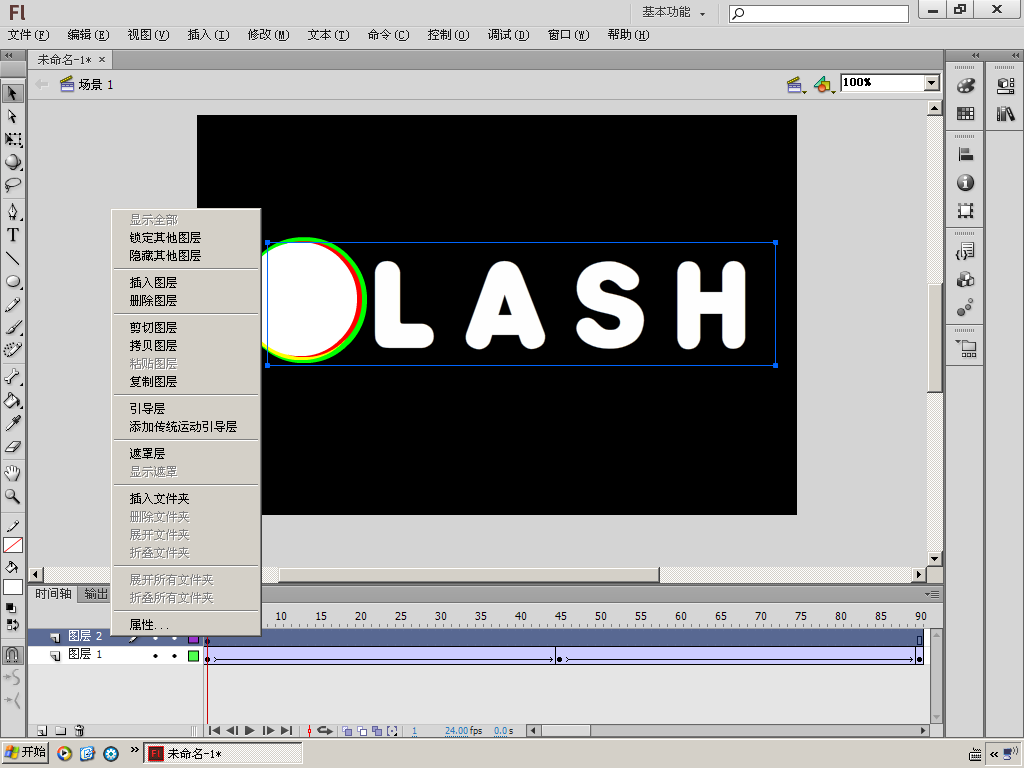This screenshot has width=1024, height=768.
Task: Open the Modify Onion Markers button
Action: [392, 731]
